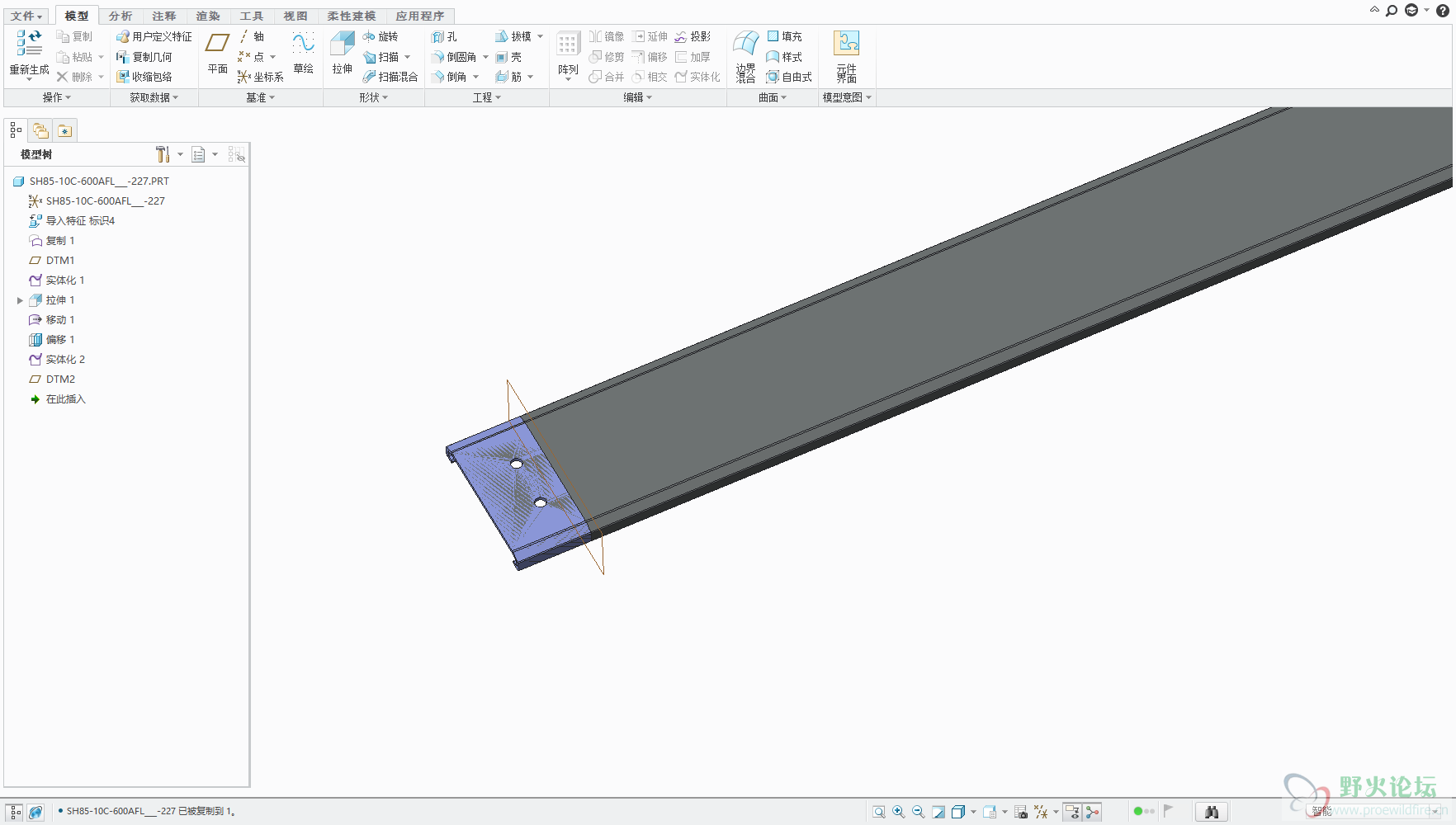Switch to the 应用程序 tab
This screenshot has width=1456, height=825.
click(420, 16)
